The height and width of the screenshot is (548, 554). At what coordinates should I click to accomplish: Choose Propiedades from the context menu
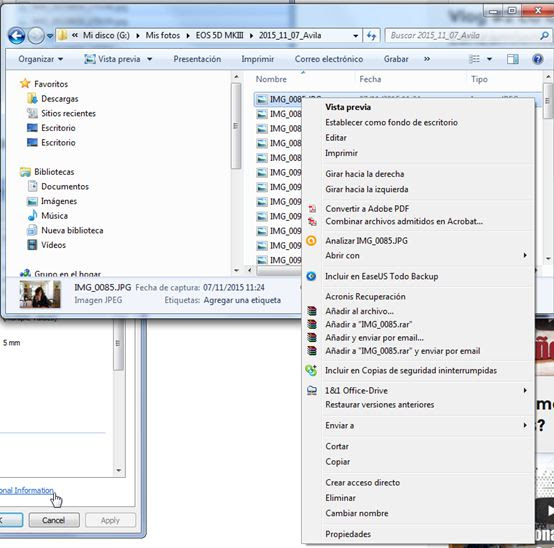coord(348,534)
